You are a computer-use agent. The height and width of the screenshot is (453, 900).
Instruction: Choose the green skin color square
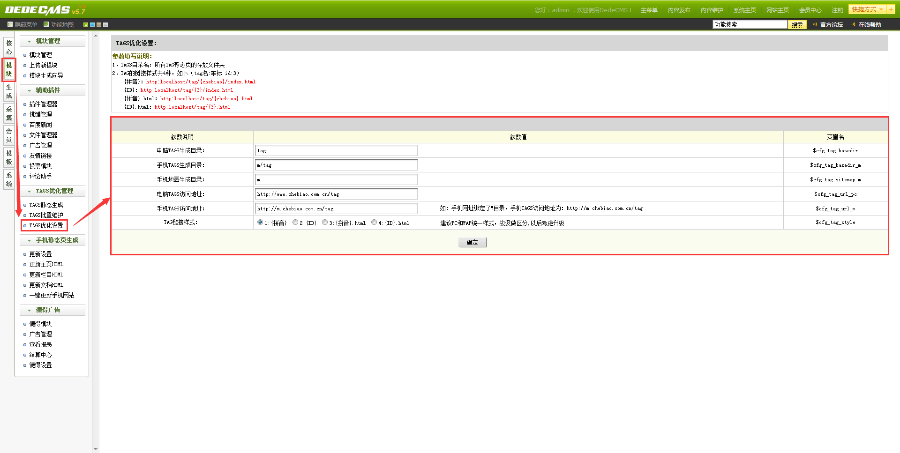(86, 25)
